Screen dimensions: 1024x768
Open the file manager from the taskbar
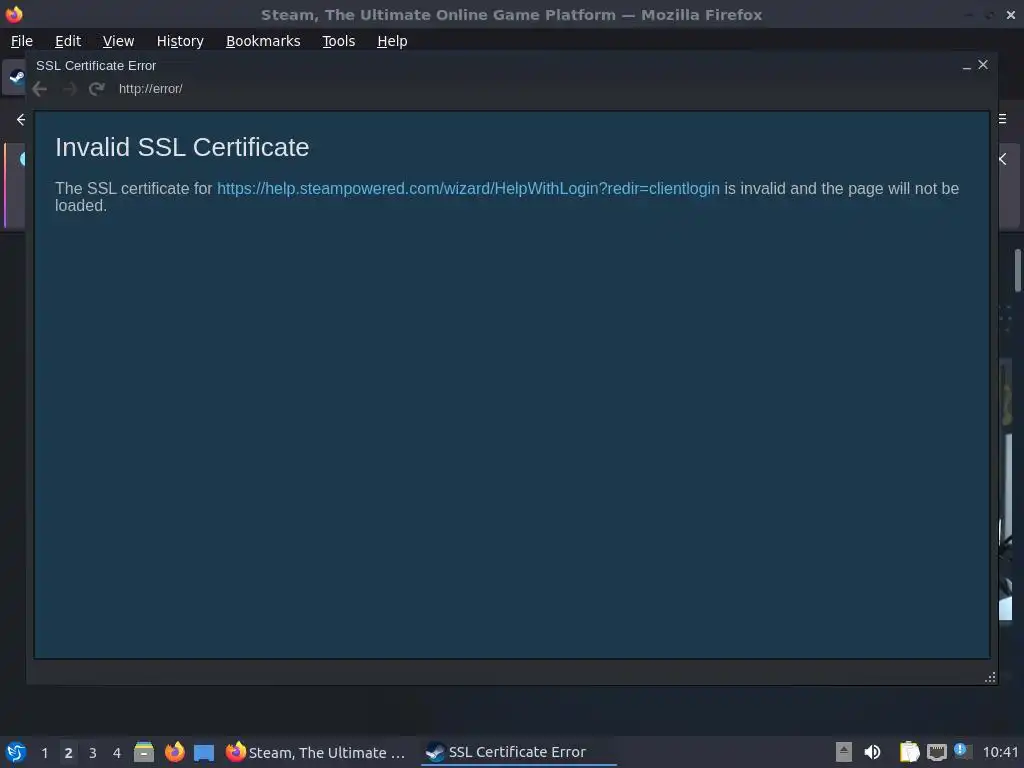click(x=144, y=752)
